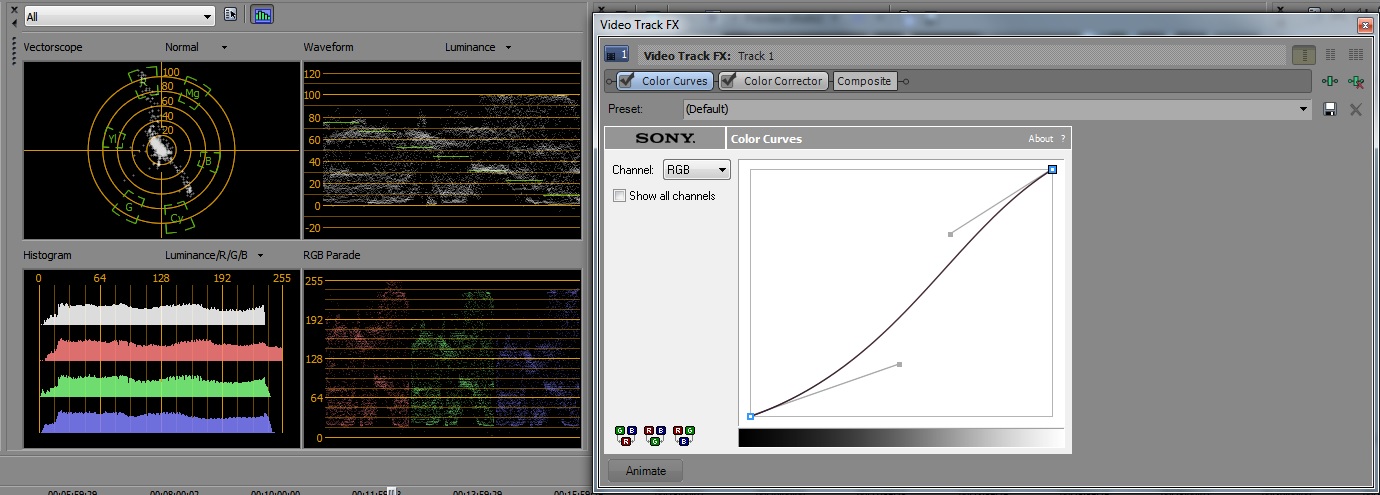Close the Video Track FX window
The height and width of the screenshot is (495, 1380).
(x=1364, y=24)
